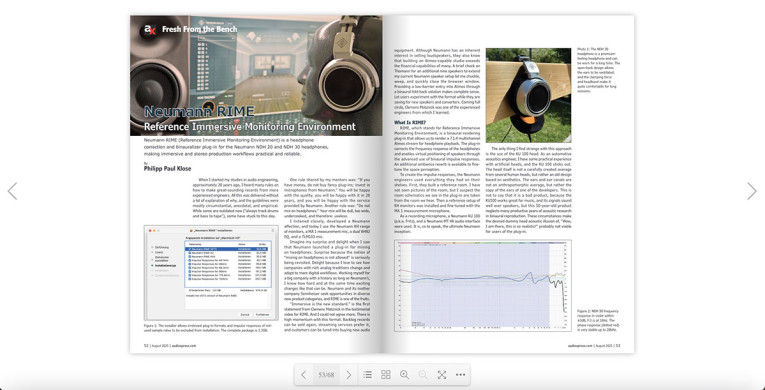Image resolution: width=765 pixels, height=390 pixels.
Task: Flip backward with the large left edge arrow
Action: [12, 191]
